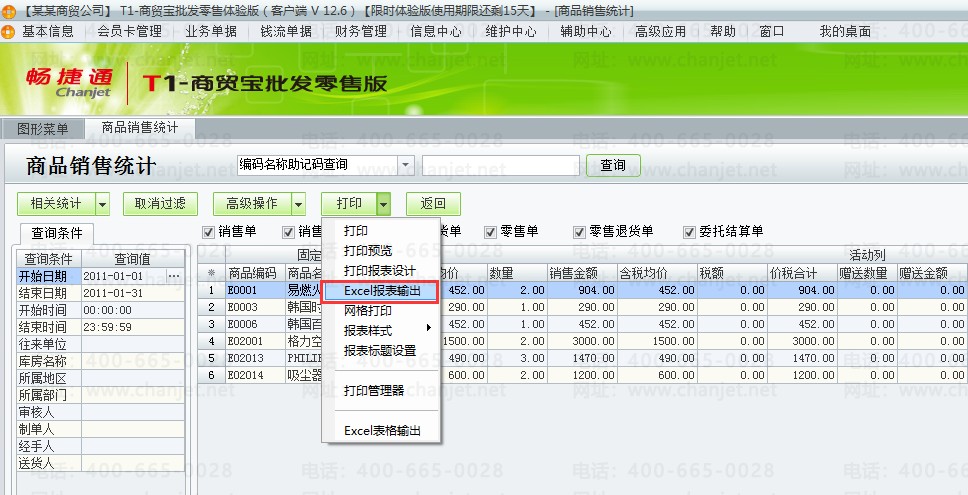The width and height of the screenshot is (968, 495).
Task: Expand the 高级操作 dropdown arrow
Action: coord(298,204)
